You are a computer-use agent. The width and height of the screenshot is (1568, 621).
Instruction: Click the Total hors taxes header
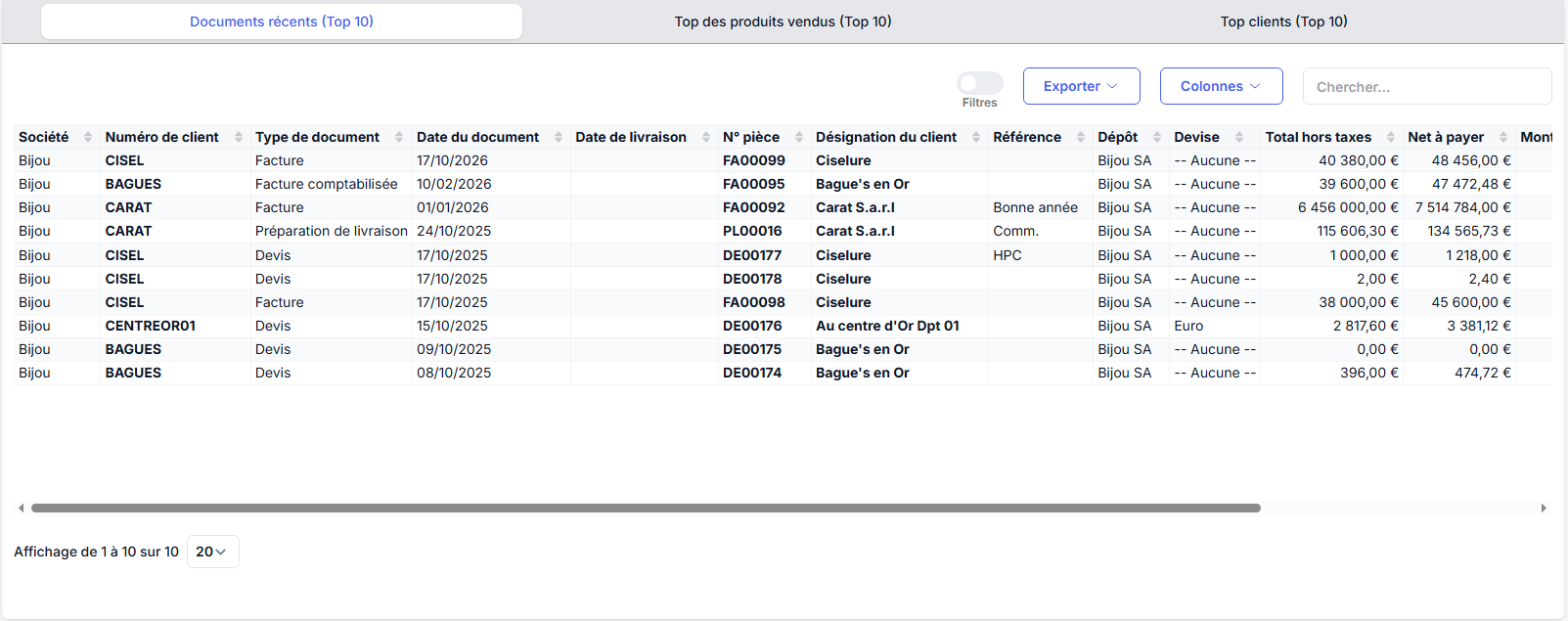click(1318, 137)
